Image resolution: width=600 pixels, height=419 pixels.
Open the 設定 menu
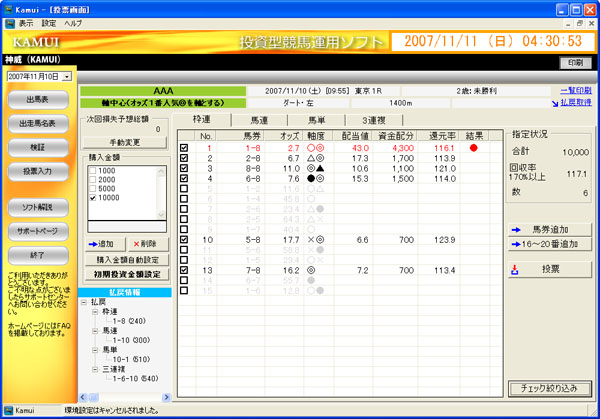(49, 22)
